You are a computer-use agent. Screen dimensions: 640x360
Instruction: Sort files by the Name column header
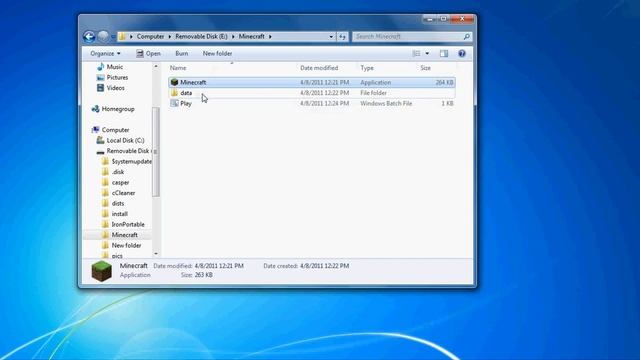tap(178, 68)
